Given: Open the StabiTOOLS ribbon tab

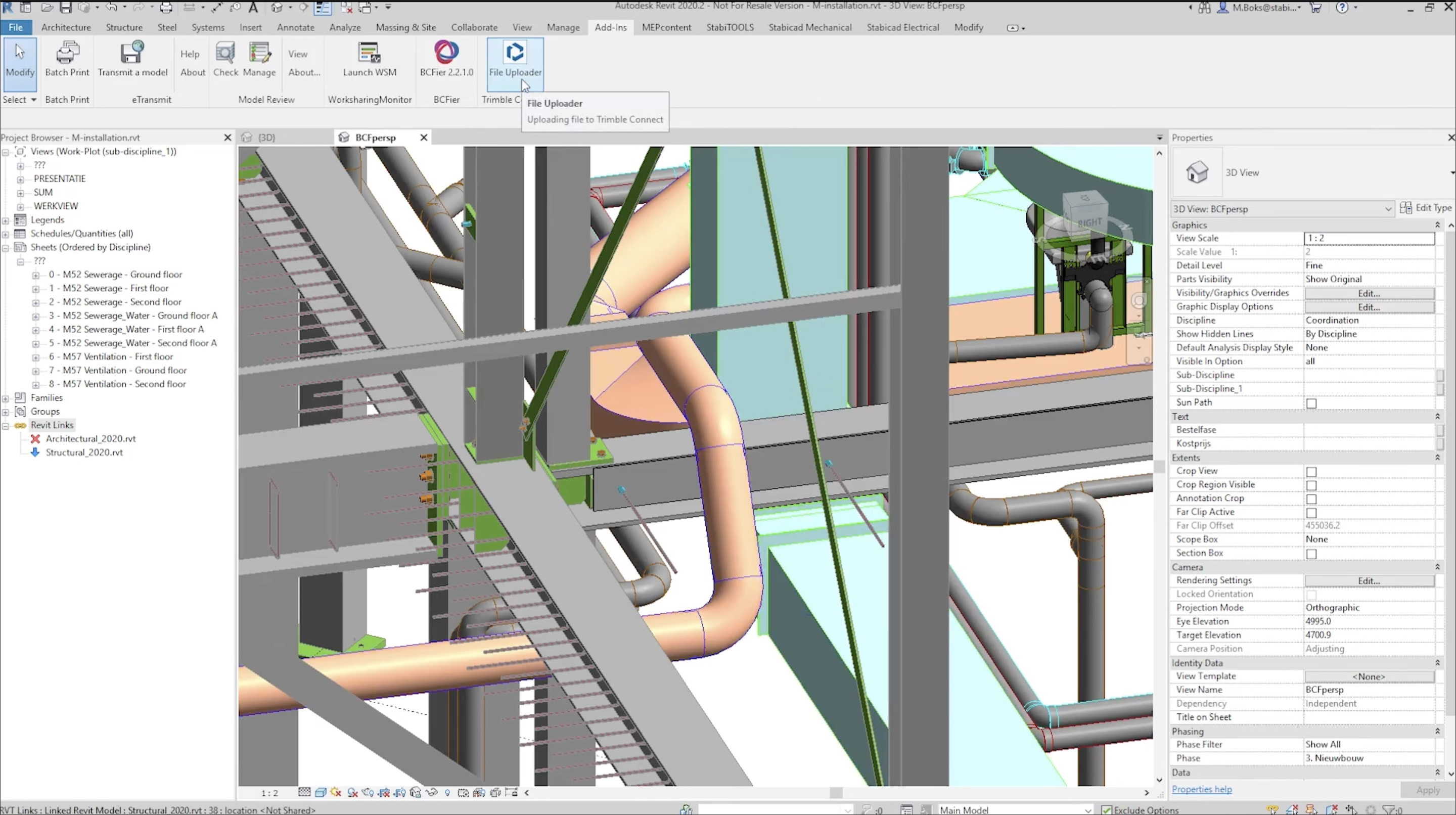Looking at the screenshot, I should click(730, 27).
